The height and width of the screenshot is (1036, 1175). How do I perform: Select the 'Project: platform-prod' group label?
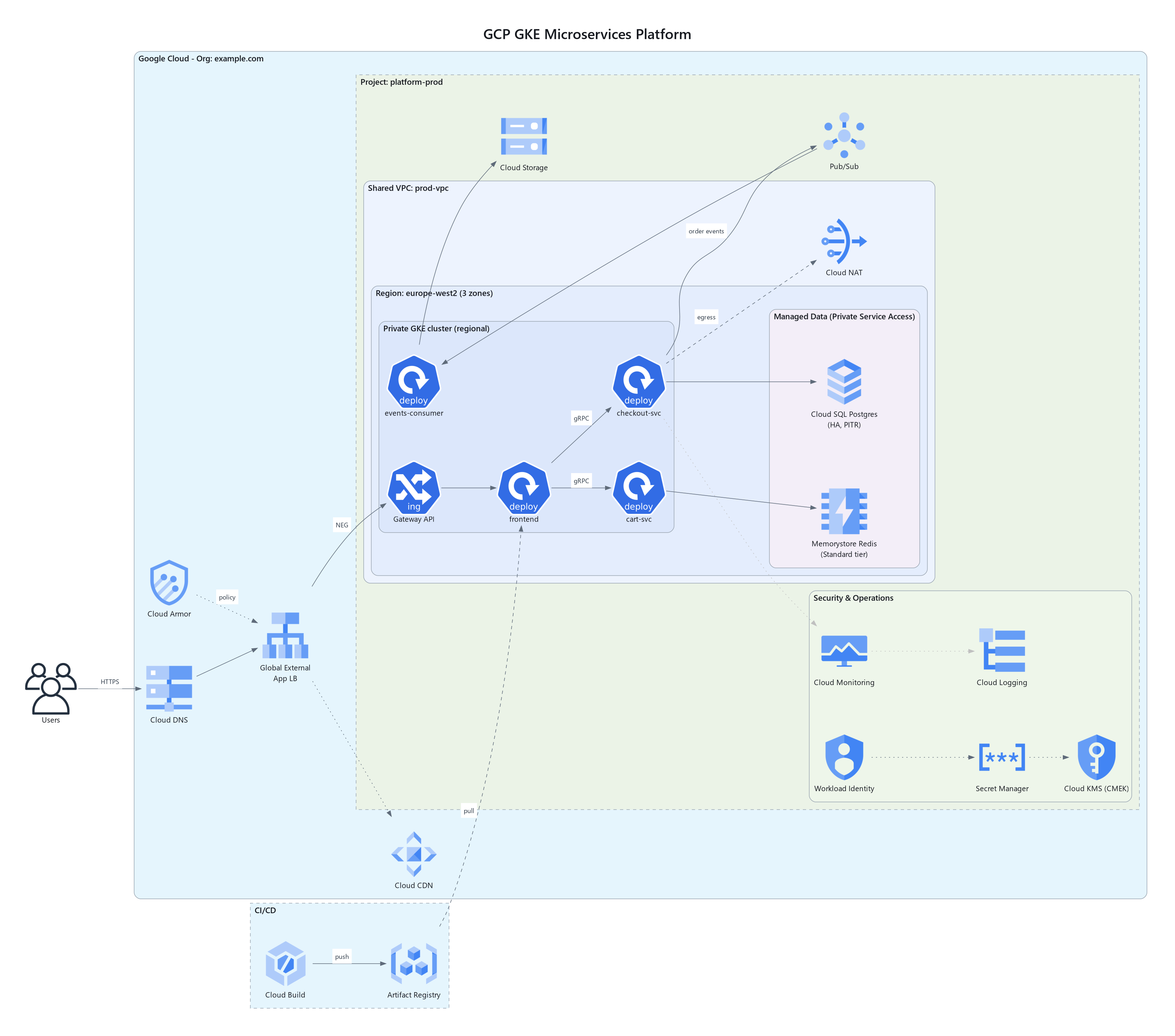click(x=401, y=82)
